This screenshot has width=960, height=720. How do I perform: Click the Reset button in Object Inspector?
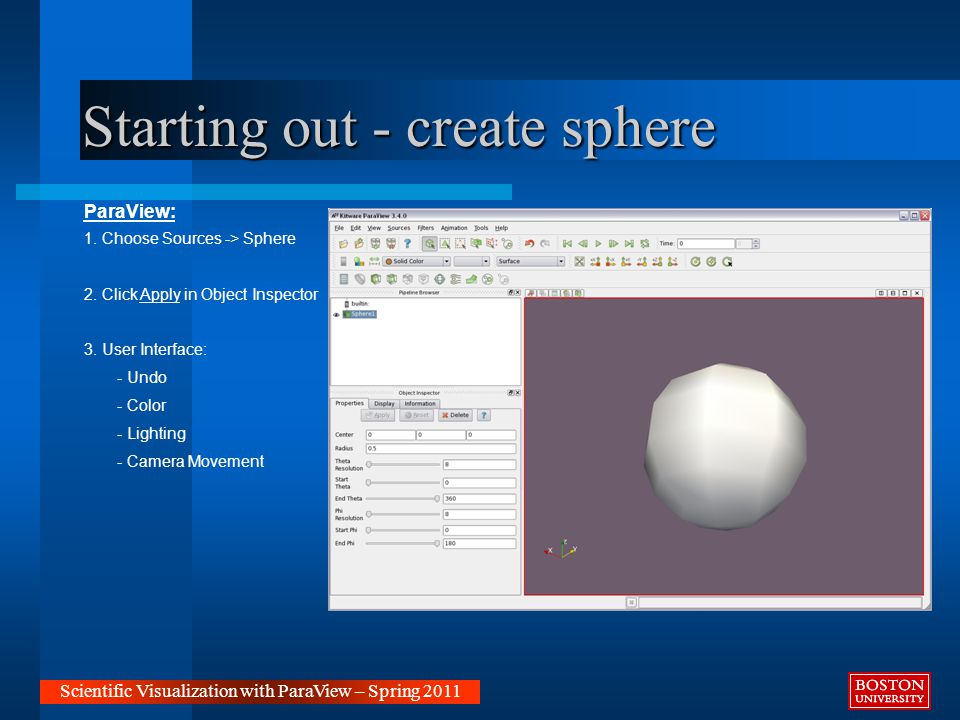(416, 415)
